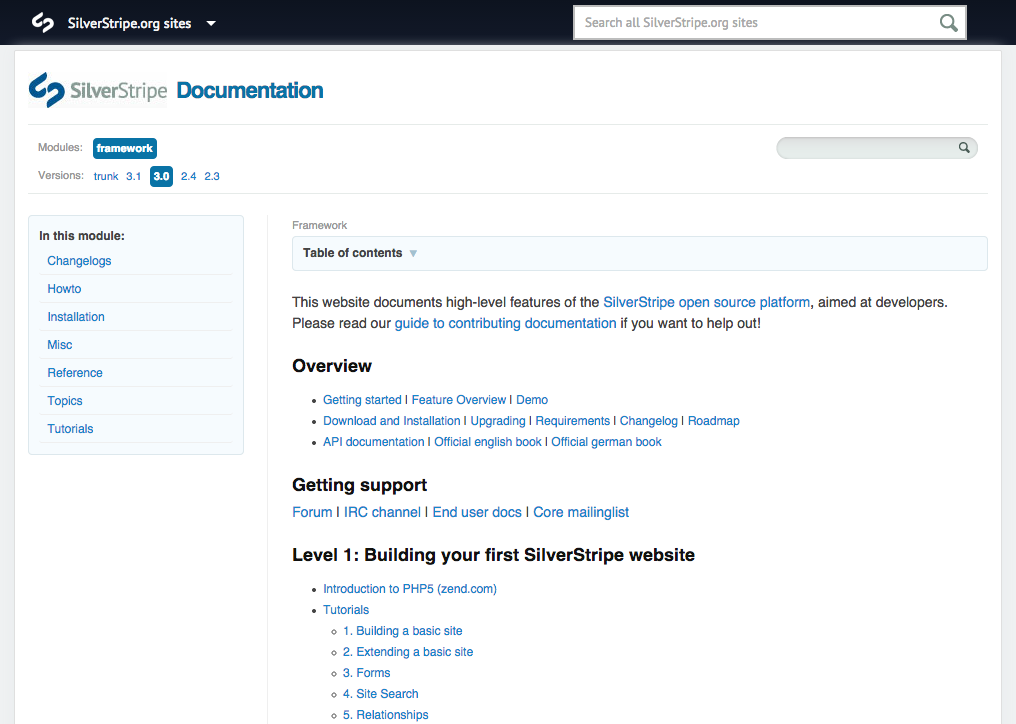Click the magnifier icon in the top search bar
The image size is (1016, 724).
947,21
